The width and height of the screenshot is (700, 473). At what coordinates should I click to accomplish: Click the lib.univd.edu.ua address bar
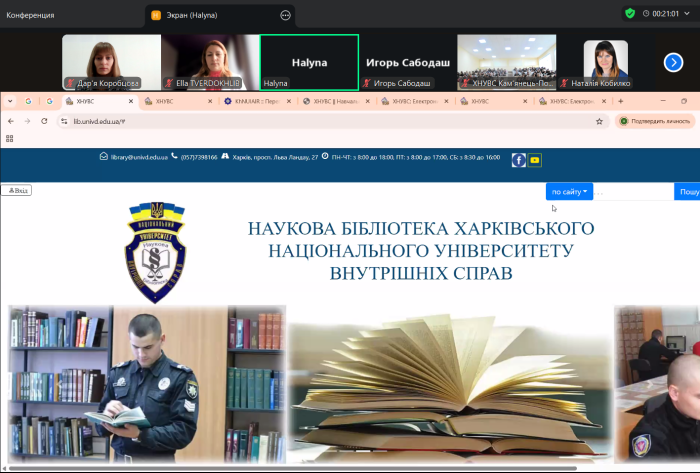pyautogui.click(x=300, y=121)
